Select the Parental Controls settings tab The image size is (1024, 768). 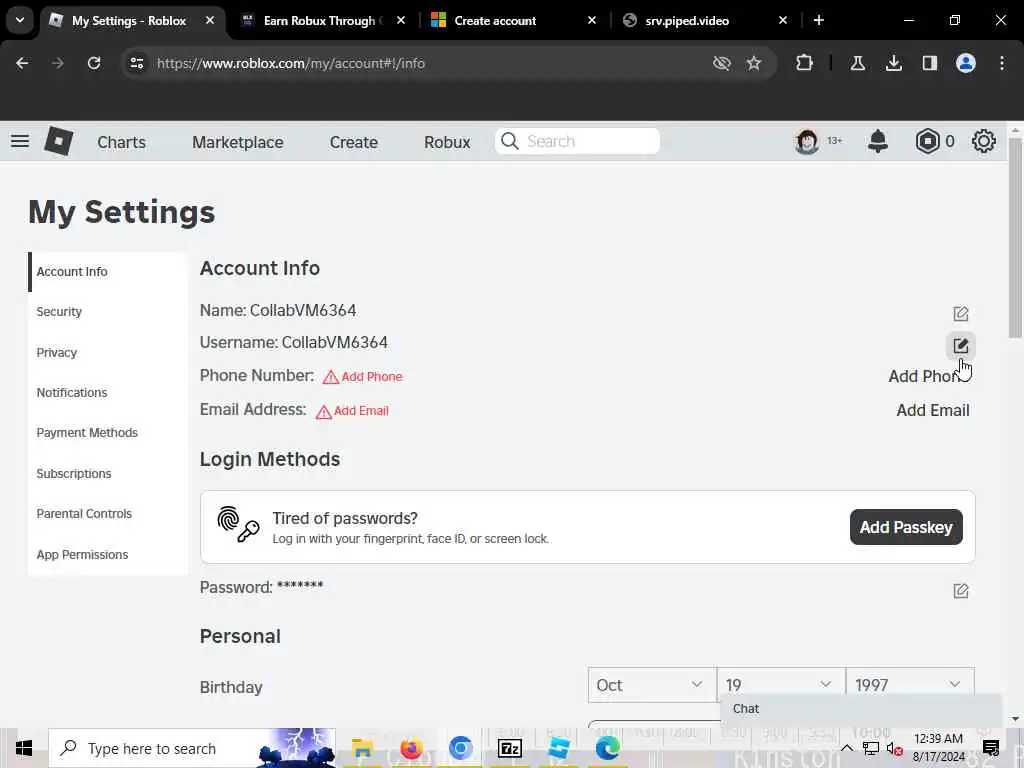(108, 514)
